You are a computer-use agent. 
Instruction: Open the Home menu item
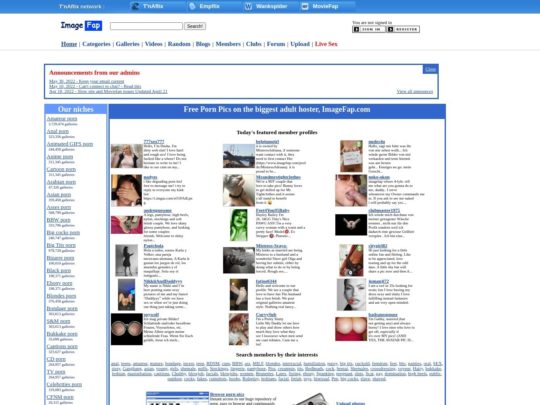[x=69, y=44]
